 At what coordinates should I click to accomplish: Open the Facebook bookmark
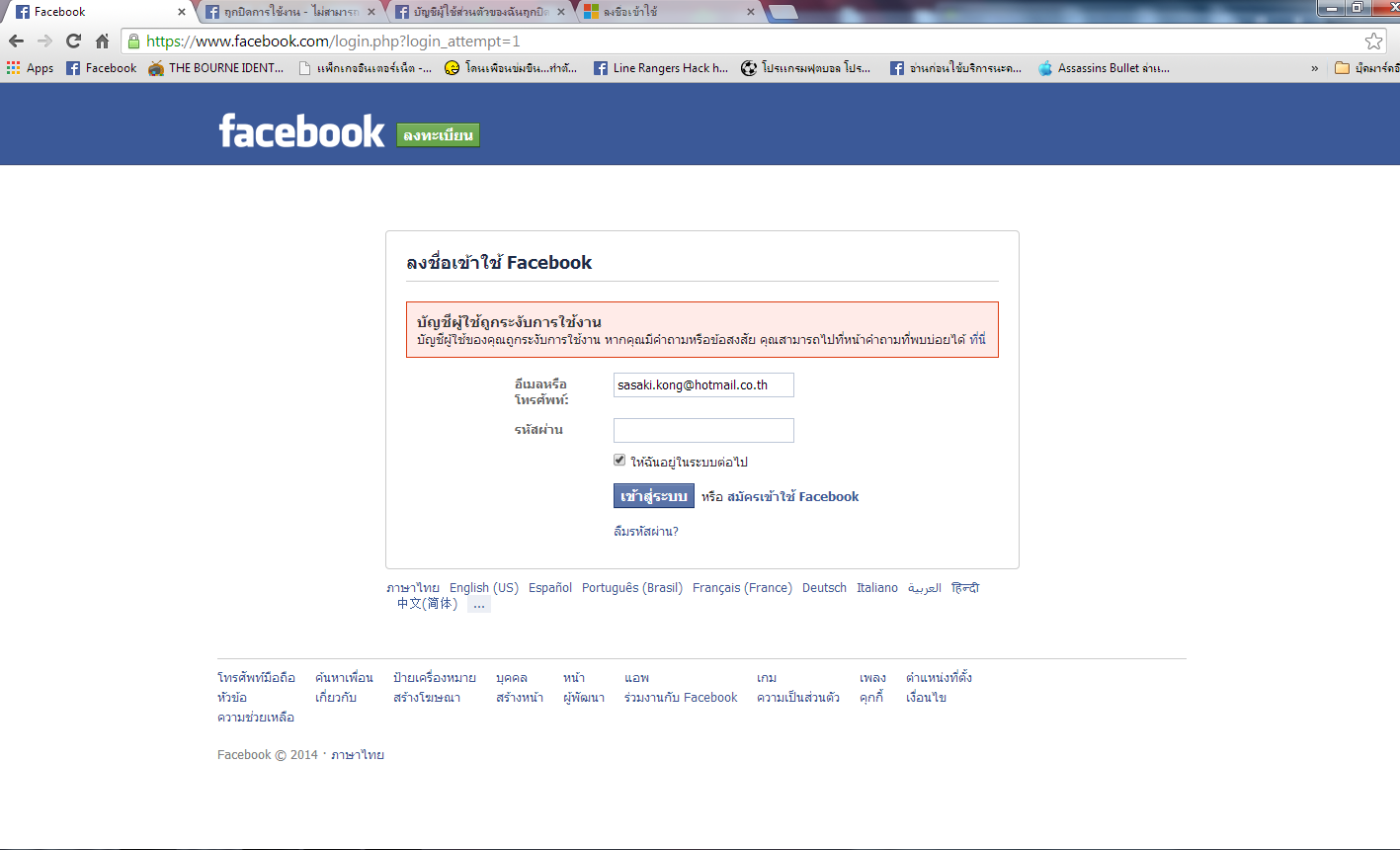[x=101, y=68]
